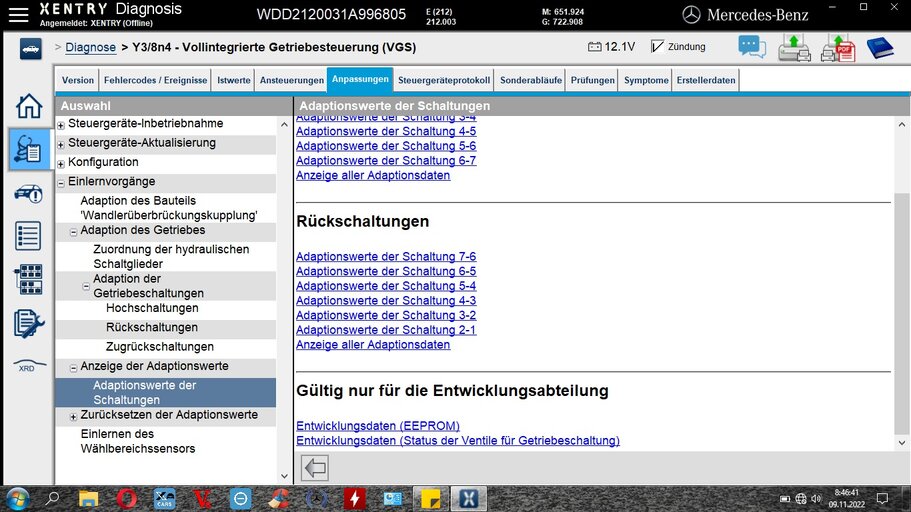Screen dimensions: 911x512
Task: Launch Opera browser from the taskbar
Action: click(x=127, y=499)
